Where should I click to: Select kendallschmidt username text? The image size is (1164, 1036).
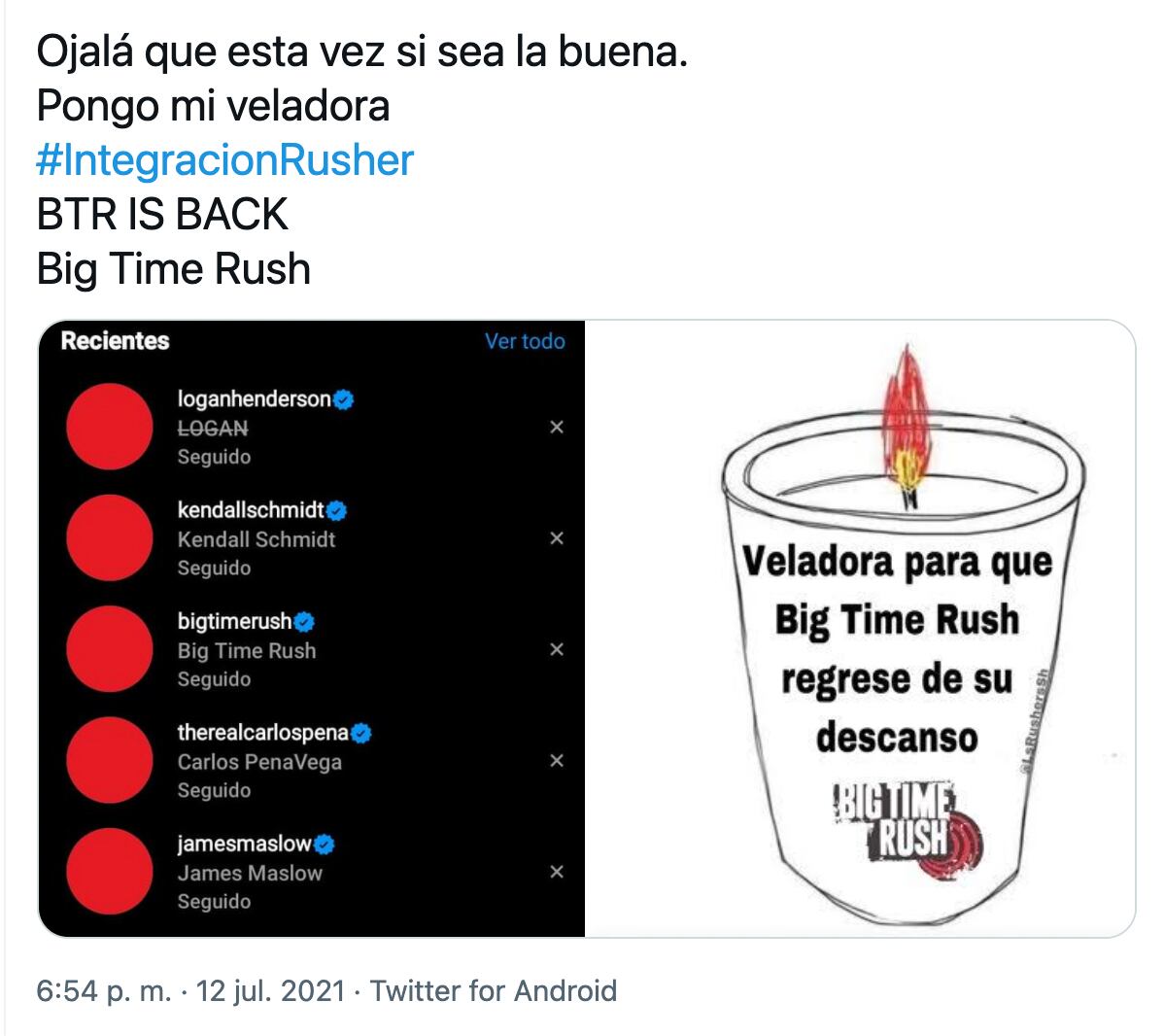pyautogui.click(x=251, y=510)
